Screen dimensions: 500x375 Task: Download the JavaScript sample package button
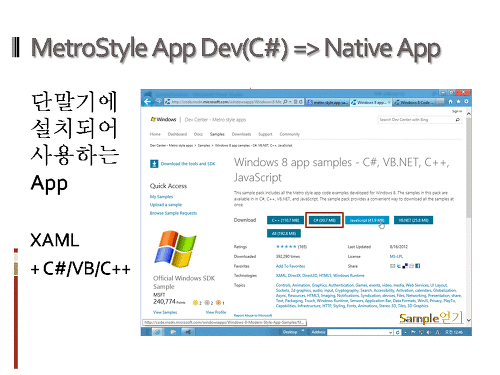pos(367,220)
